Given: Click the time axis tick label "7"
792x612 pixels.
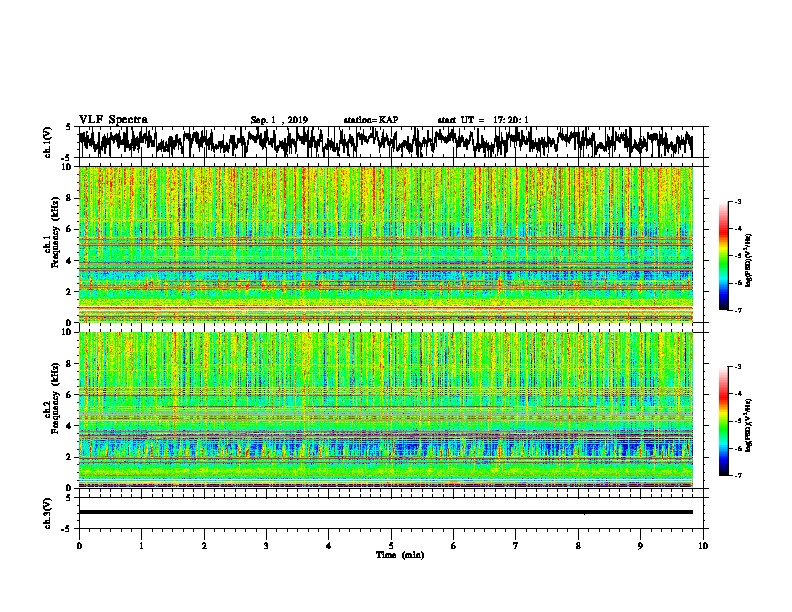Looking at the screenshot, I should coord(516,545).
